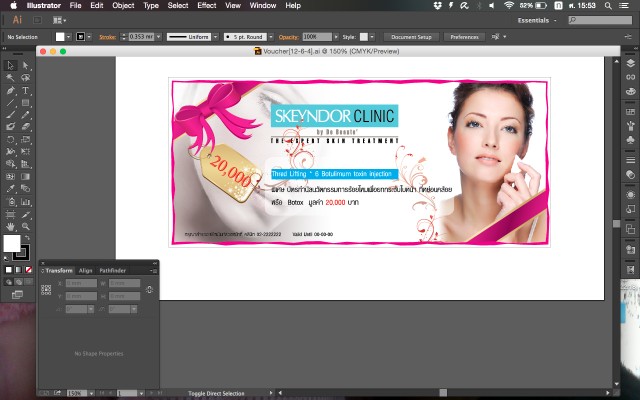
Task: Reset to default fill and stroke
Action: pos(6,258)
